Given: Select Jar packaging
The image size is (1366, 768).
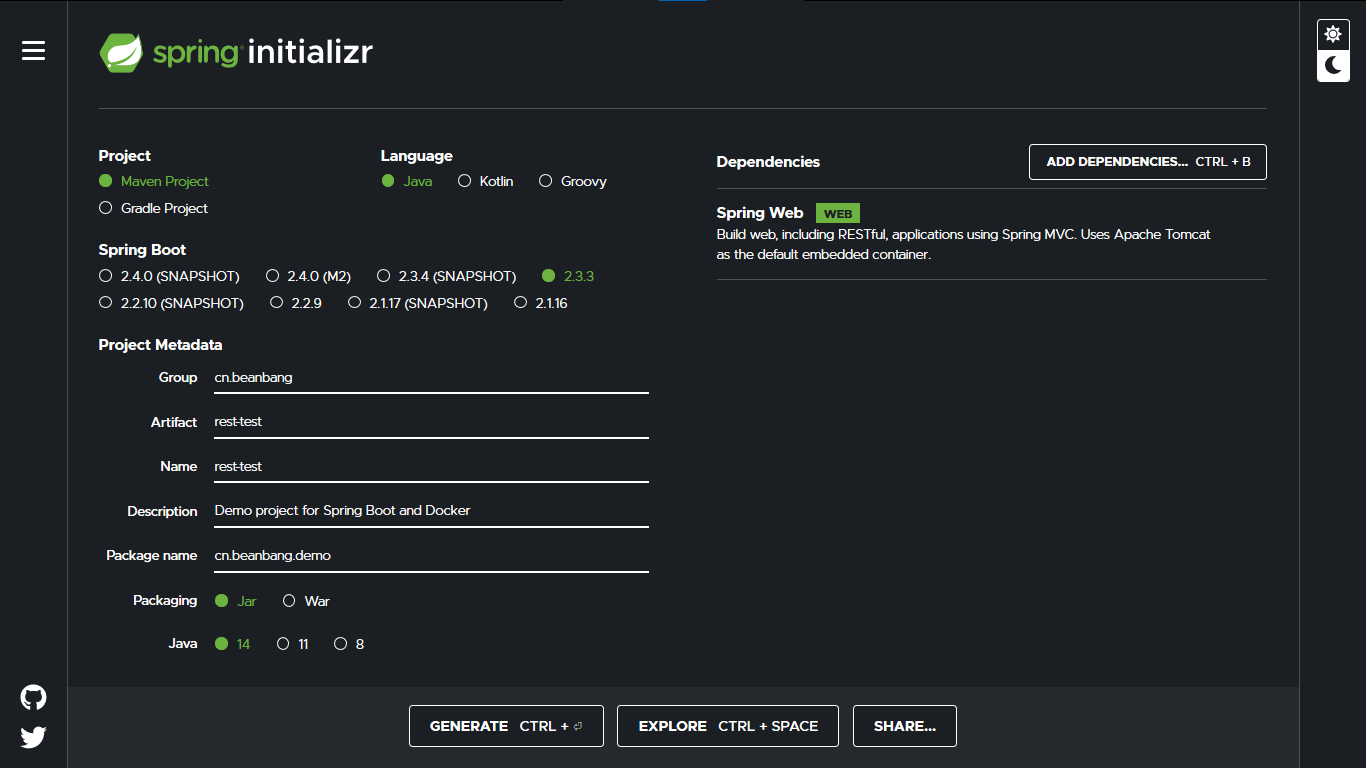Looking at the screenshot, I should click(236, 601).
